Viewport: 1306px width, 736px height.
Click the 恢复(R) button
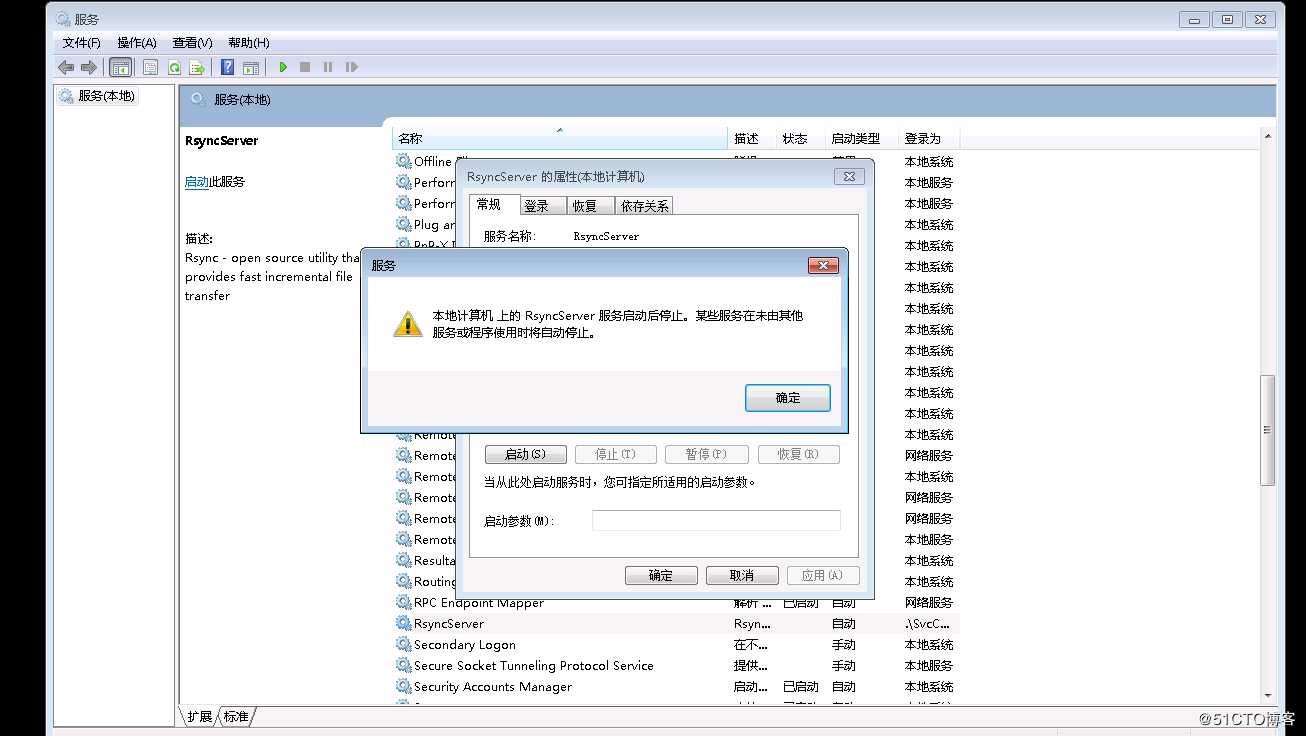(x=798, y=454)
